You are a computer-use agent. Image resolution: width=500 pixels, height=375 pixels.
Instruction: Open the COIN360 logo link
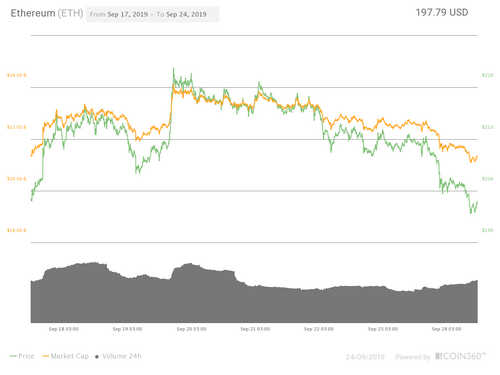[461, 356]
